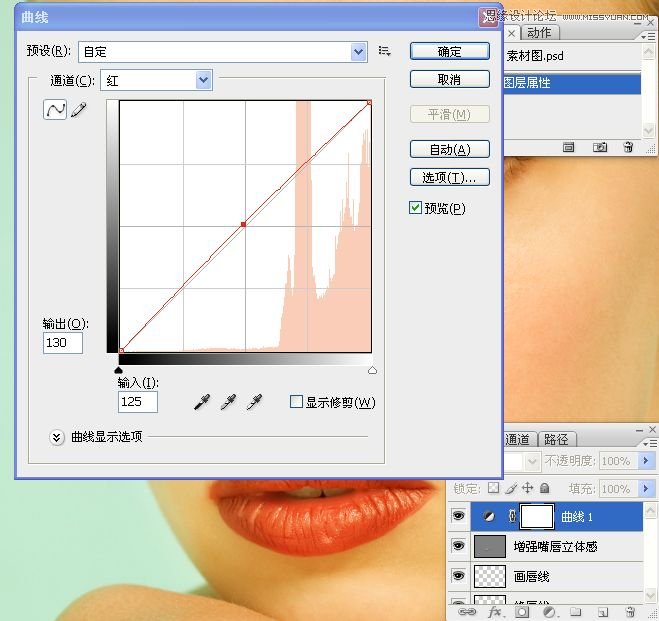
Task: Open layer style fx menu
Action: [495, 611]
